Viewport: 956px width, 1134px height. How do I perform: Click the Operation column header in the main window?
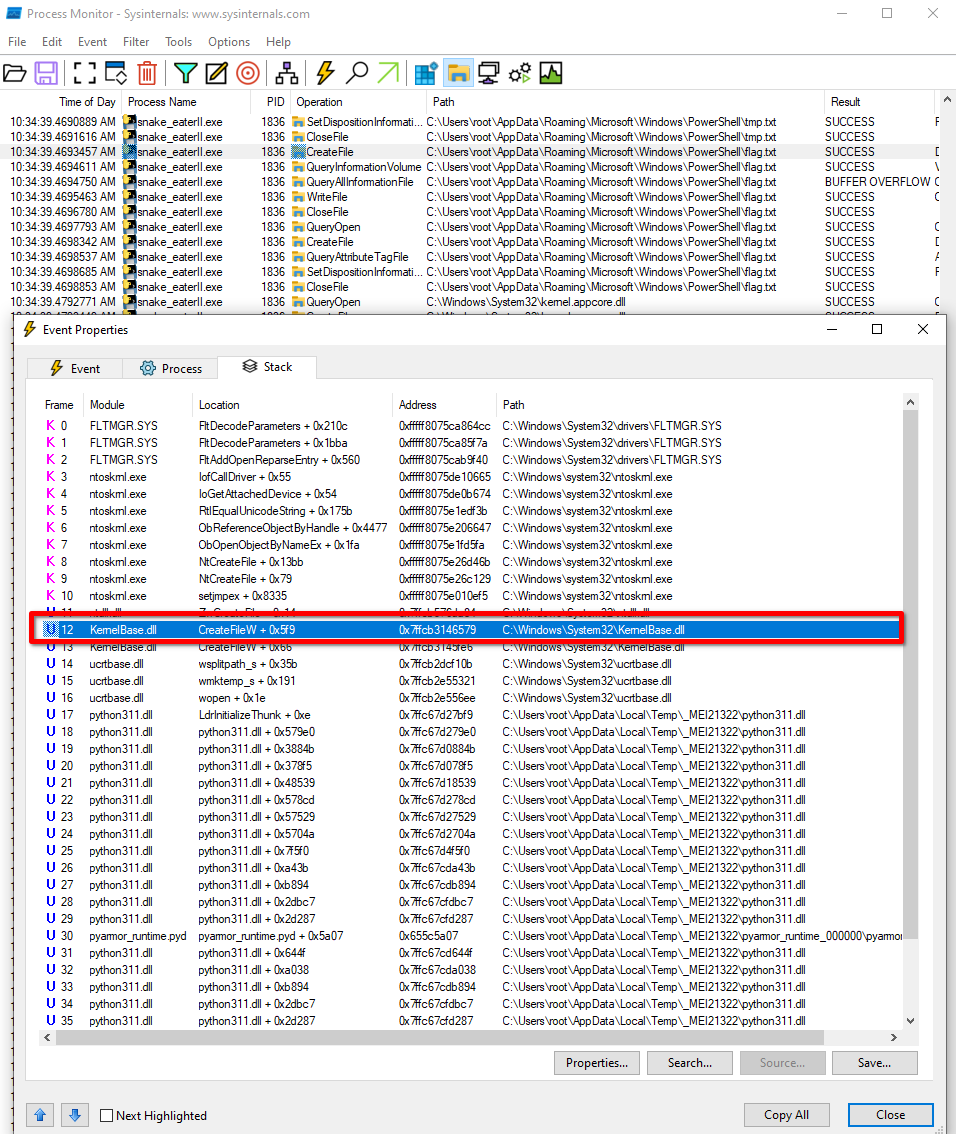[358, 102]
